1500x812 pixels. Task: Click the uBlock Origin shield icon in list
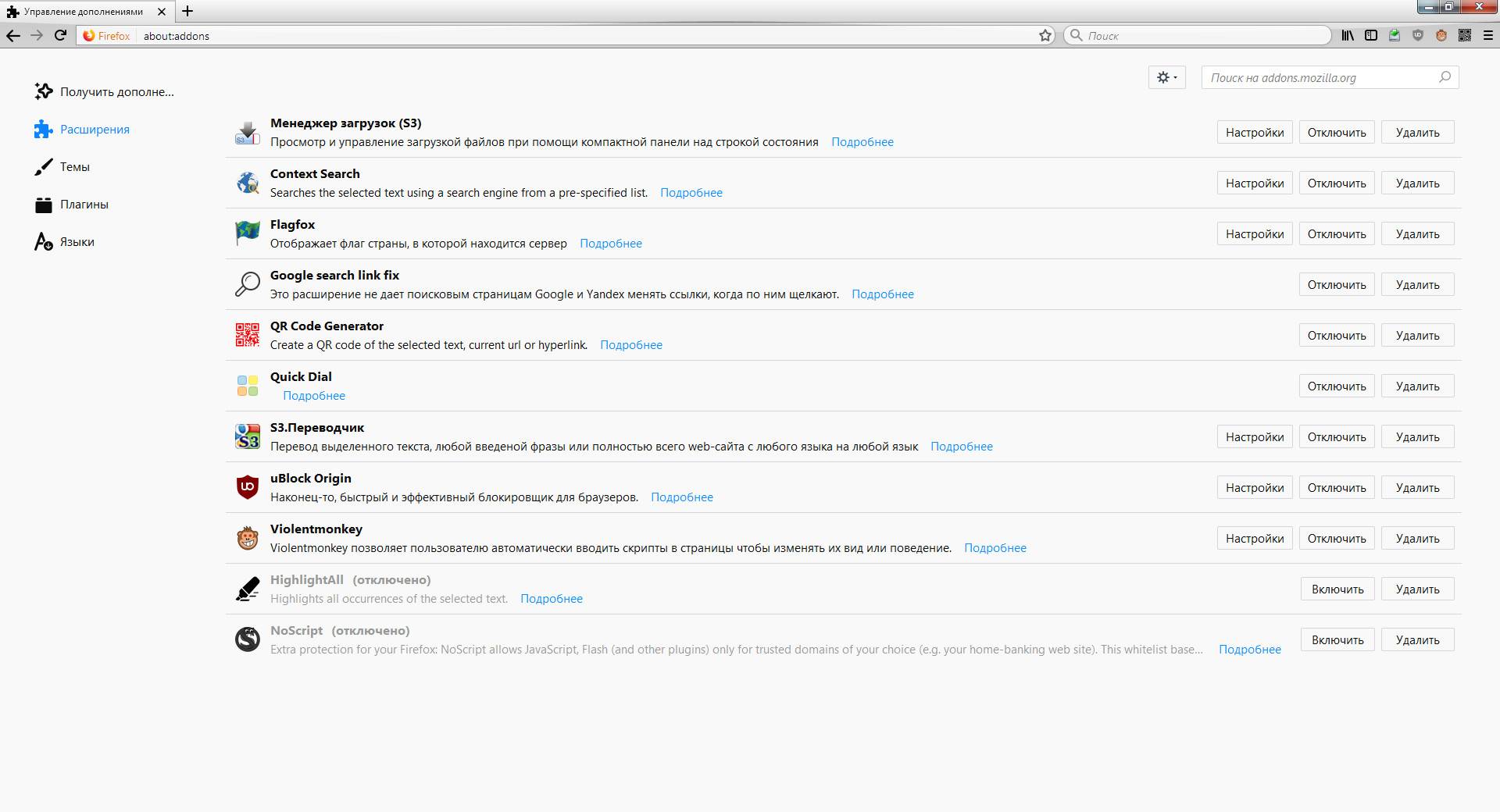coord(248,487)
